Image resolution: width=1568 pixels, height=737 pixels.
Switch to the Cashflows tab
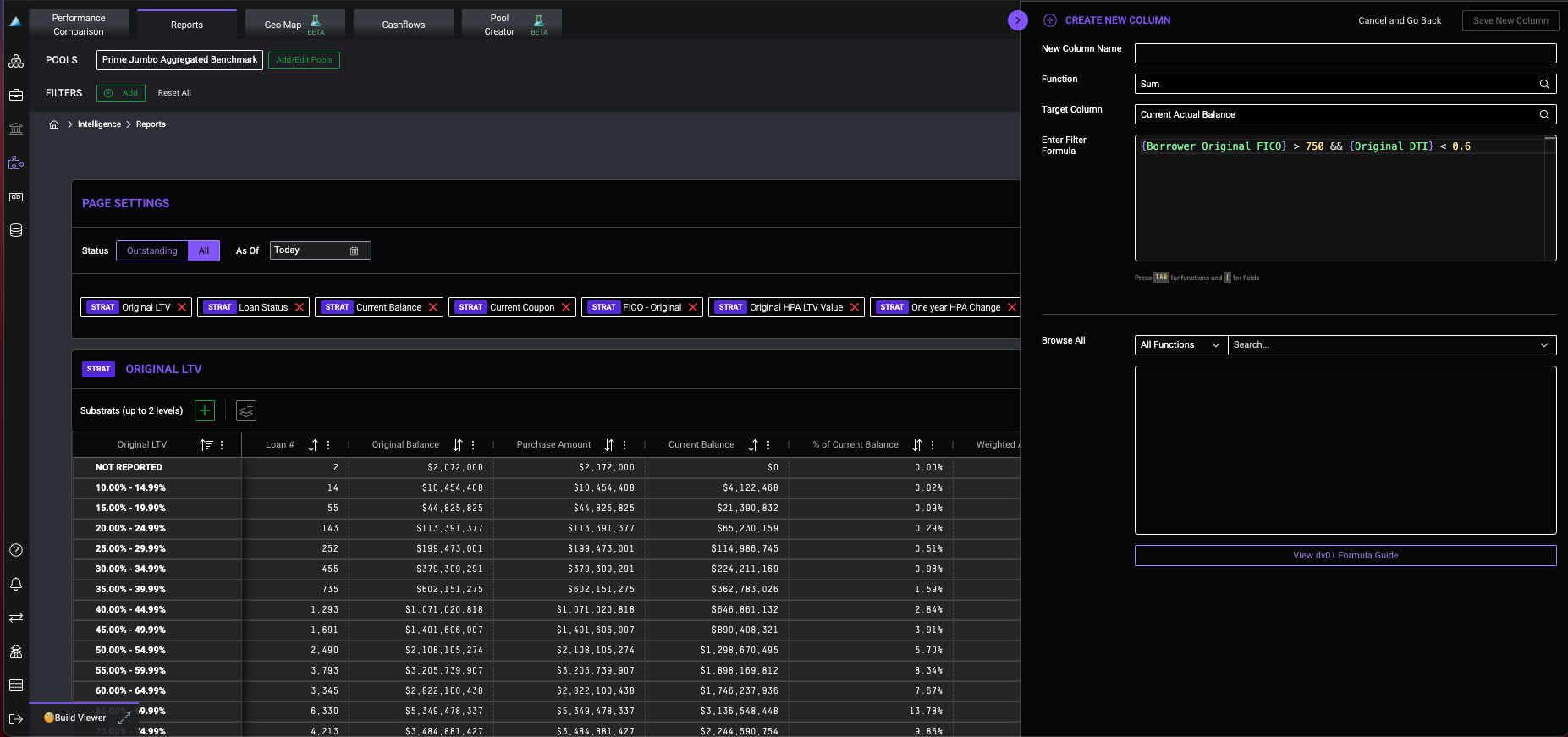click(x=404, y=25)
